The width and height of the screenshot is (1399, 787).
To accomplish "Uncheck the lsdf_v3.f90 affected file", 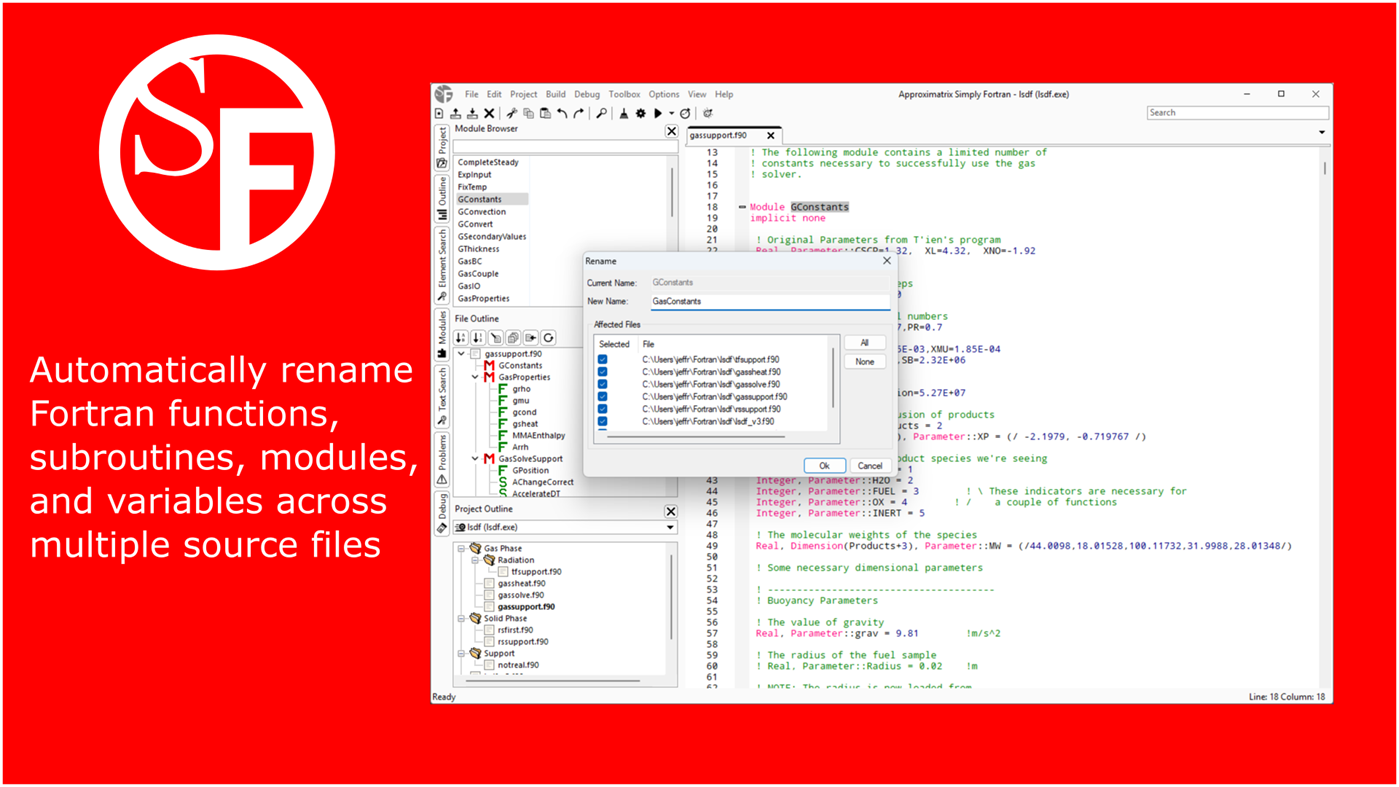I will pyautogui.click(x=602, y=421).
